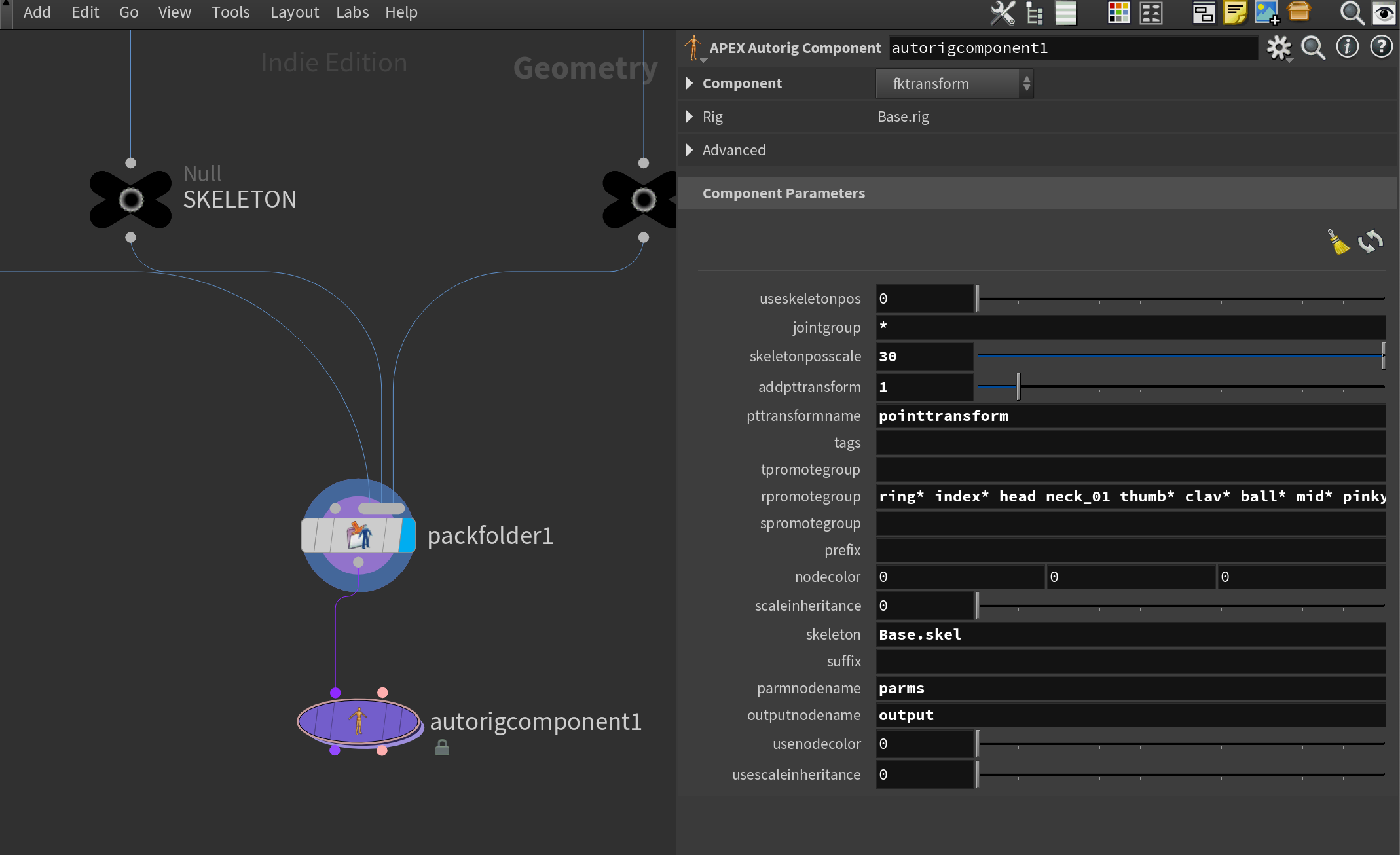This screenshot has height=855, width=1400.
Task: Click the Null SKELETON node
Action: pyautogui.click(x=131, y=198)
